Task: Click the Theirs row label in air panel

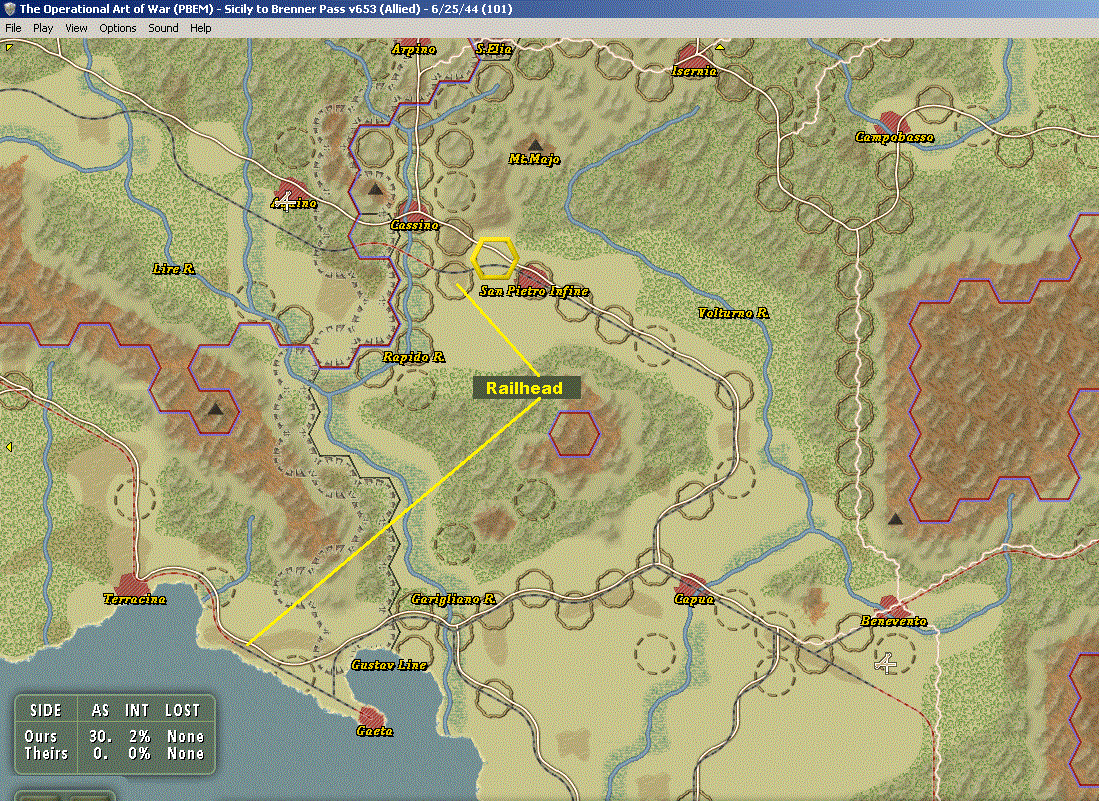Action: pos(46,753)
